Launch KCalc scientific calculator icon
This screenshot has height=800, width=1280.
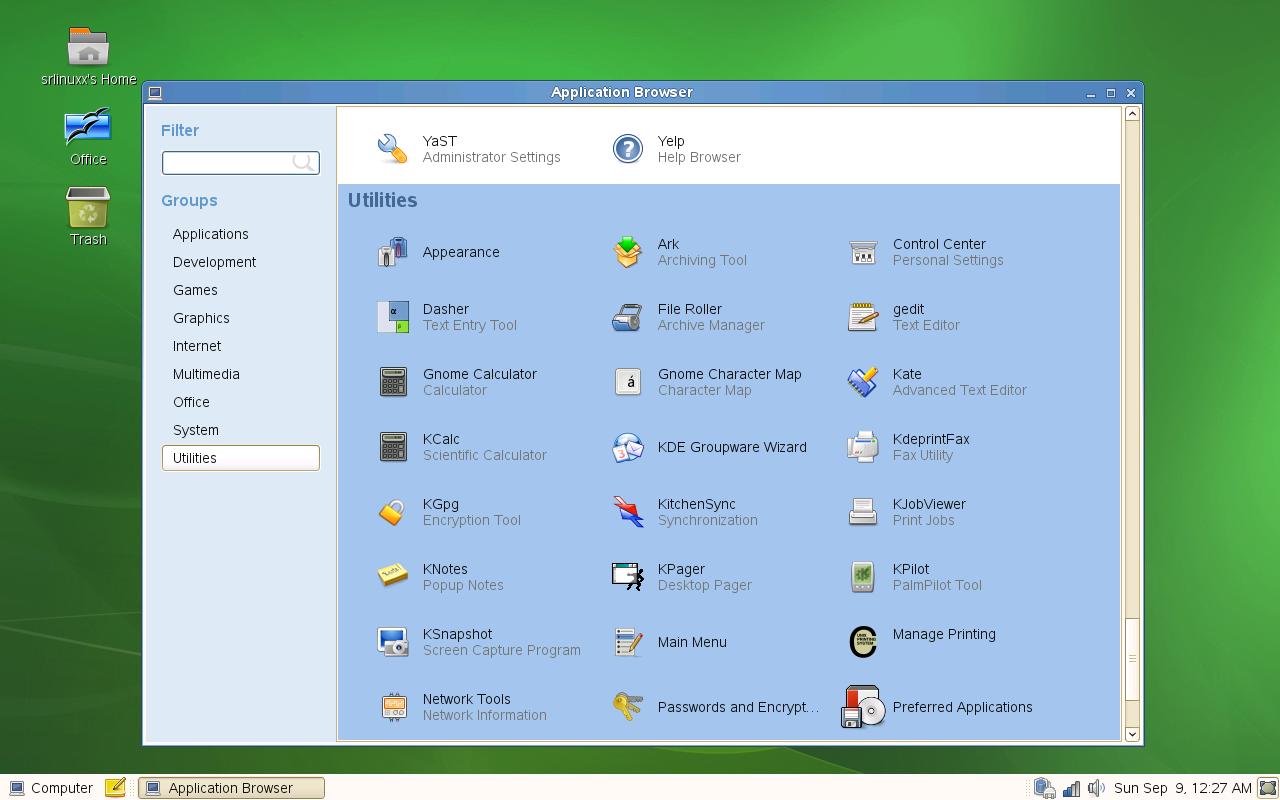[x=392, y=447]
